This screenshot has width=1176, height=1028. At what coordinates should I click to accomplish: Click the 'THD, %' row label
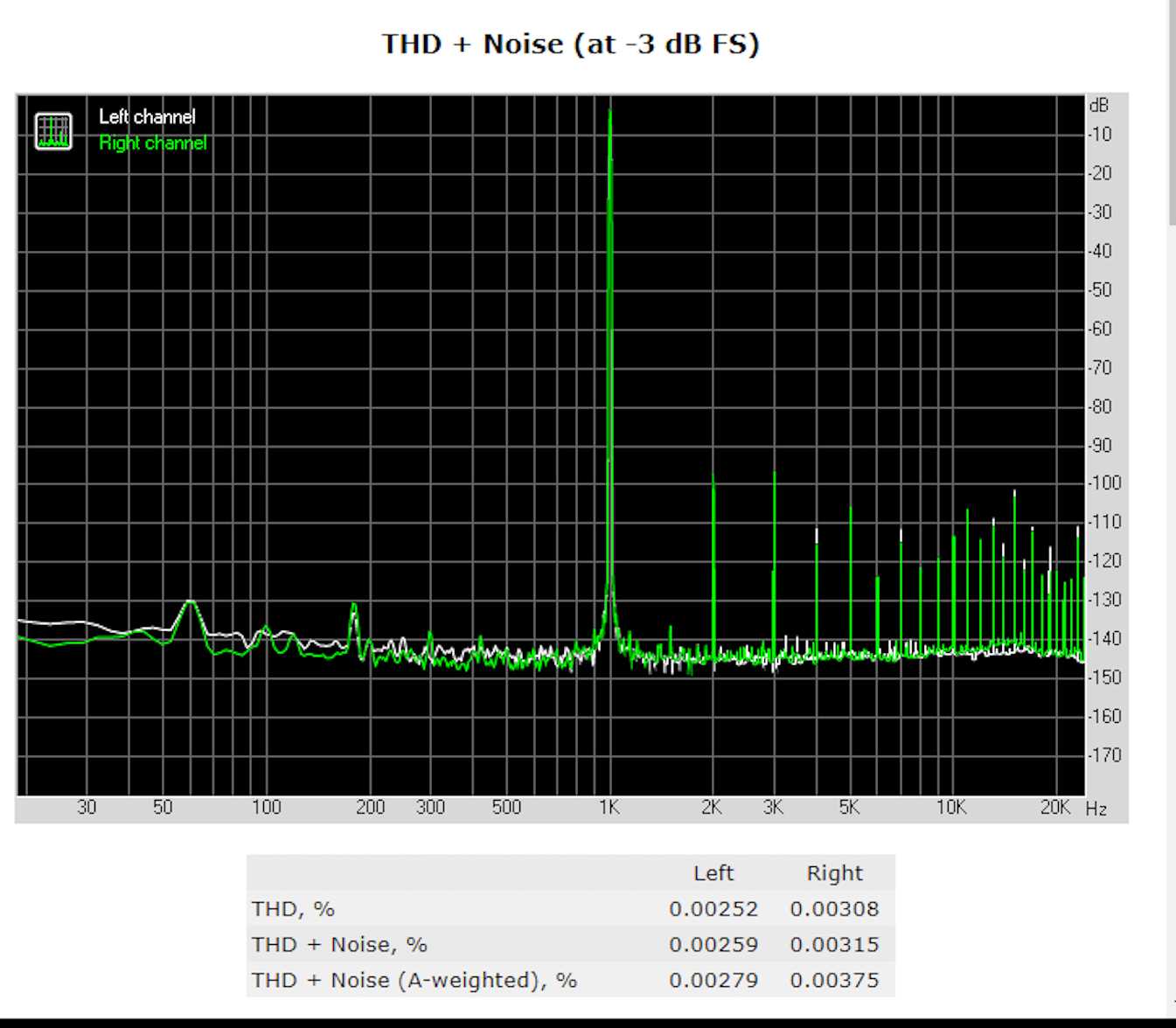pos(293,909)
